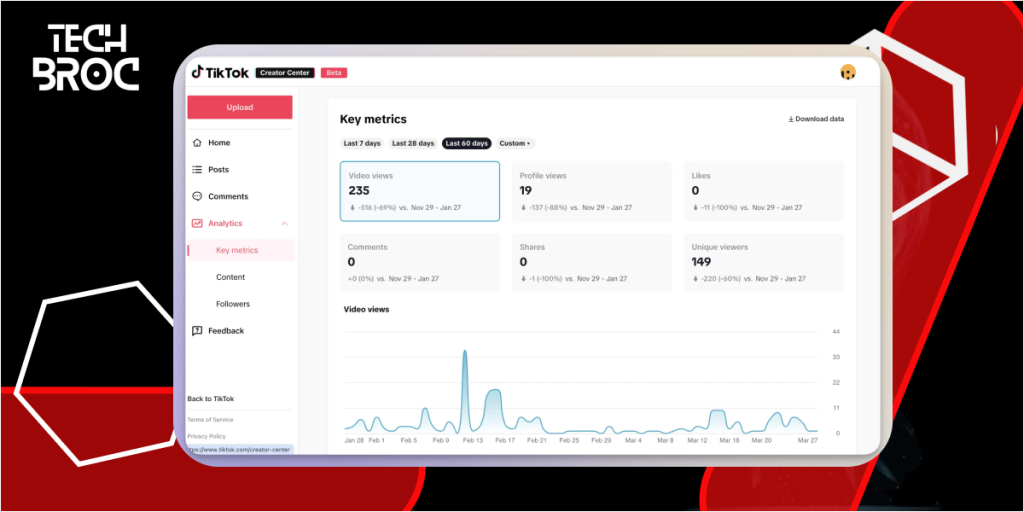The width and height of the screenshot is (1024, 512).
Task: Open Content in the sidebar
Action: coord(231,277)
